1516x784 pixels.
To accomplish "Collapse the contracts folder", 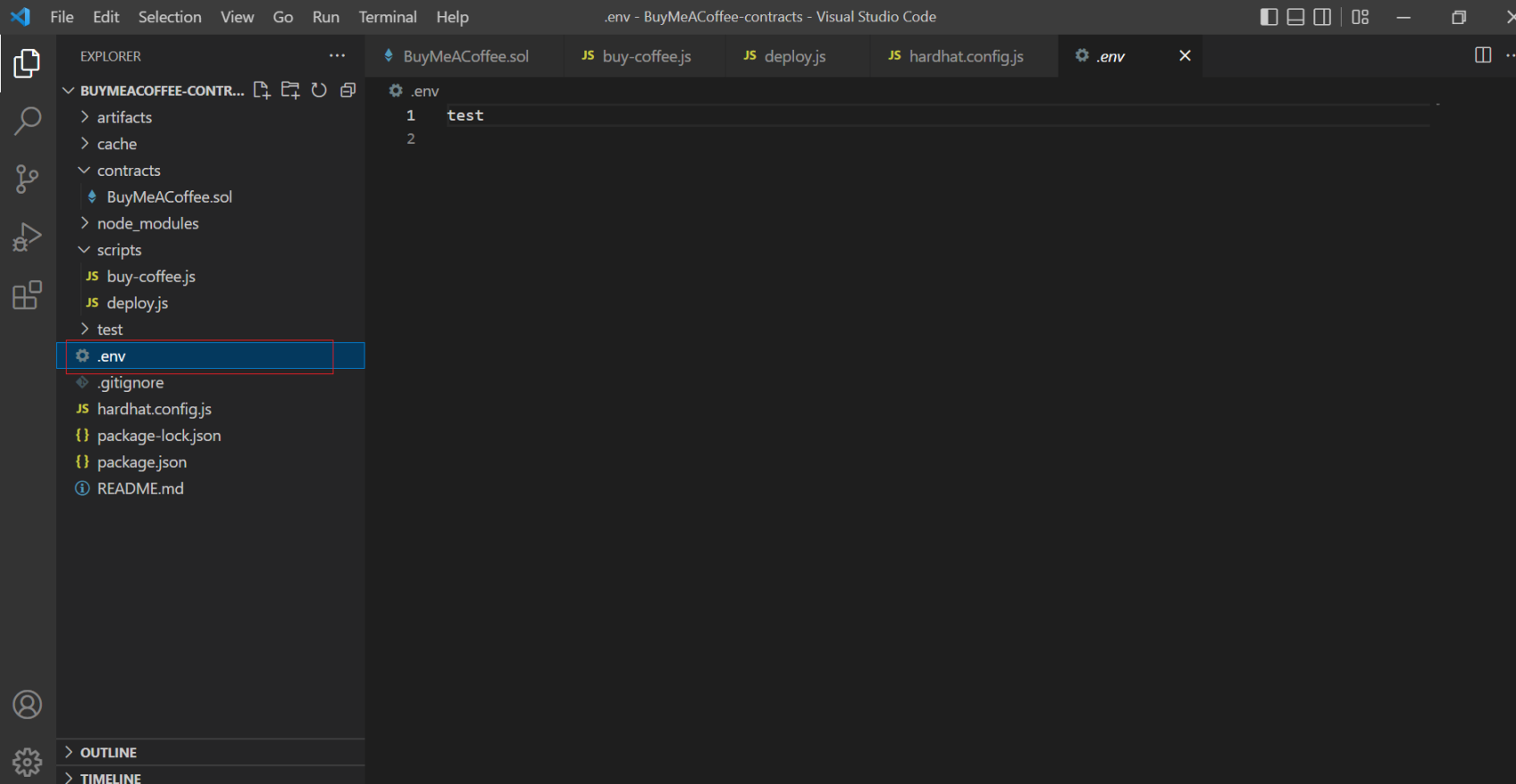I will (129, 171).
